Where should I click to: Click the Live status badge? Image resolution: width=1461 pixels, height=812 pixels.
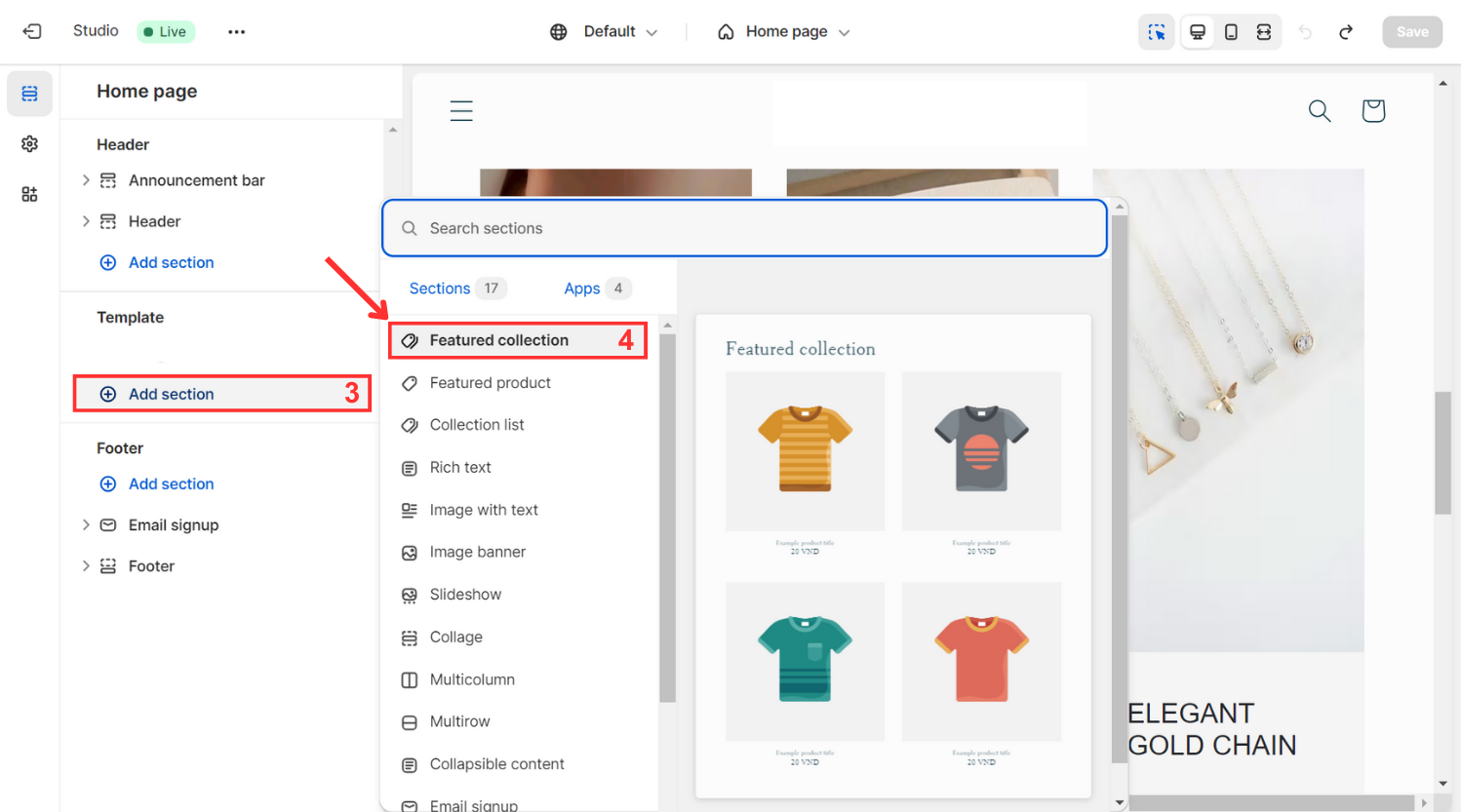[x=166, y=31]
